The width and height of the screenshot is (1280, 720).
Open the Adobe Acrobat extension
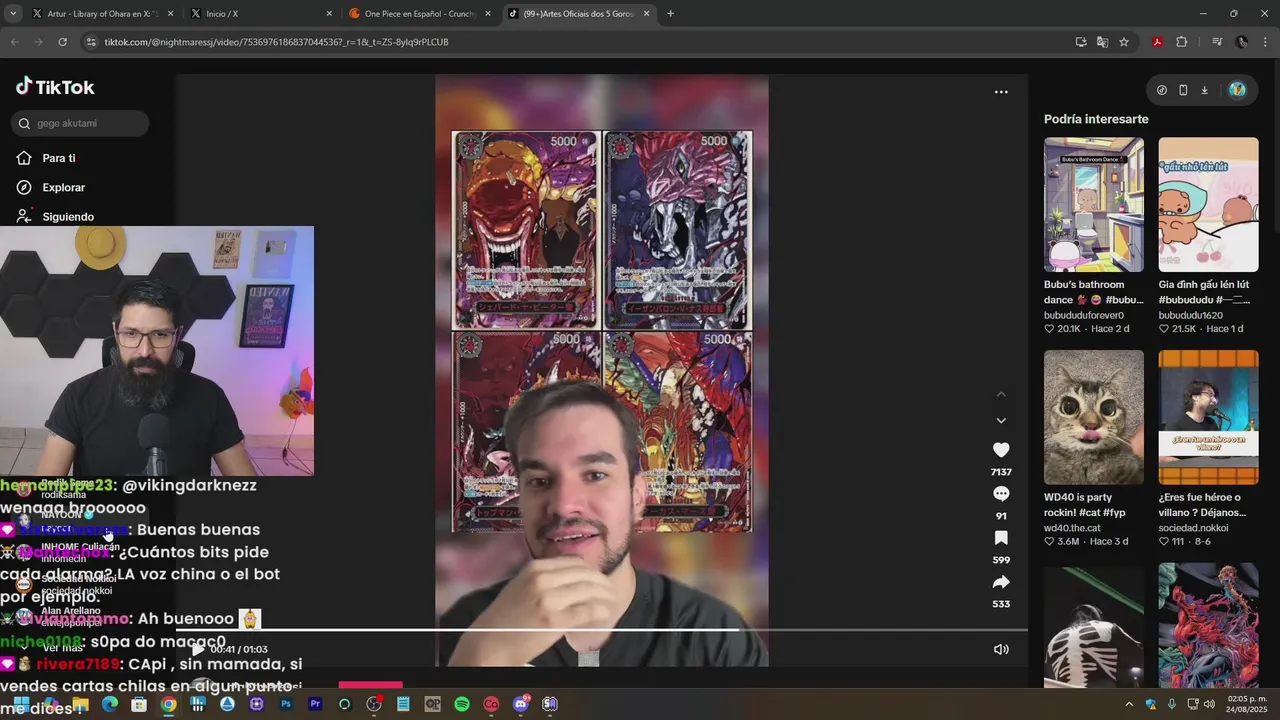1157,42
